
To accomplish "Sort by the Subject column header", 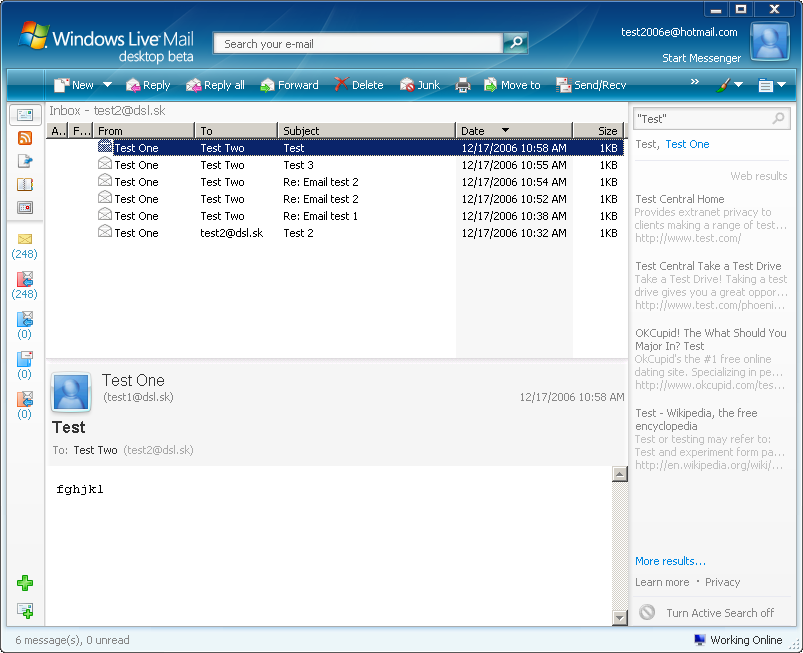I will click(367, 131).
